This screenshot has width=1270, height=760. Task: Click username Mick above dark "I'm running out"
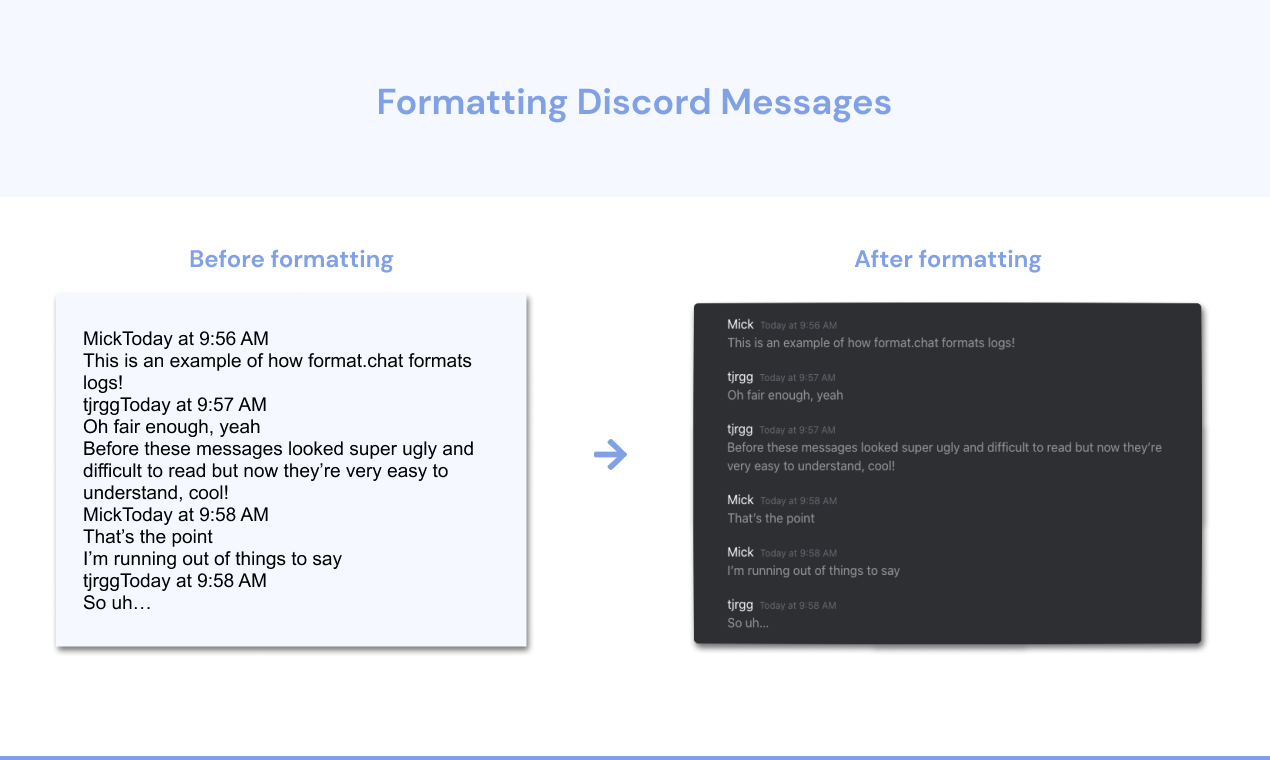click(741, 552)
